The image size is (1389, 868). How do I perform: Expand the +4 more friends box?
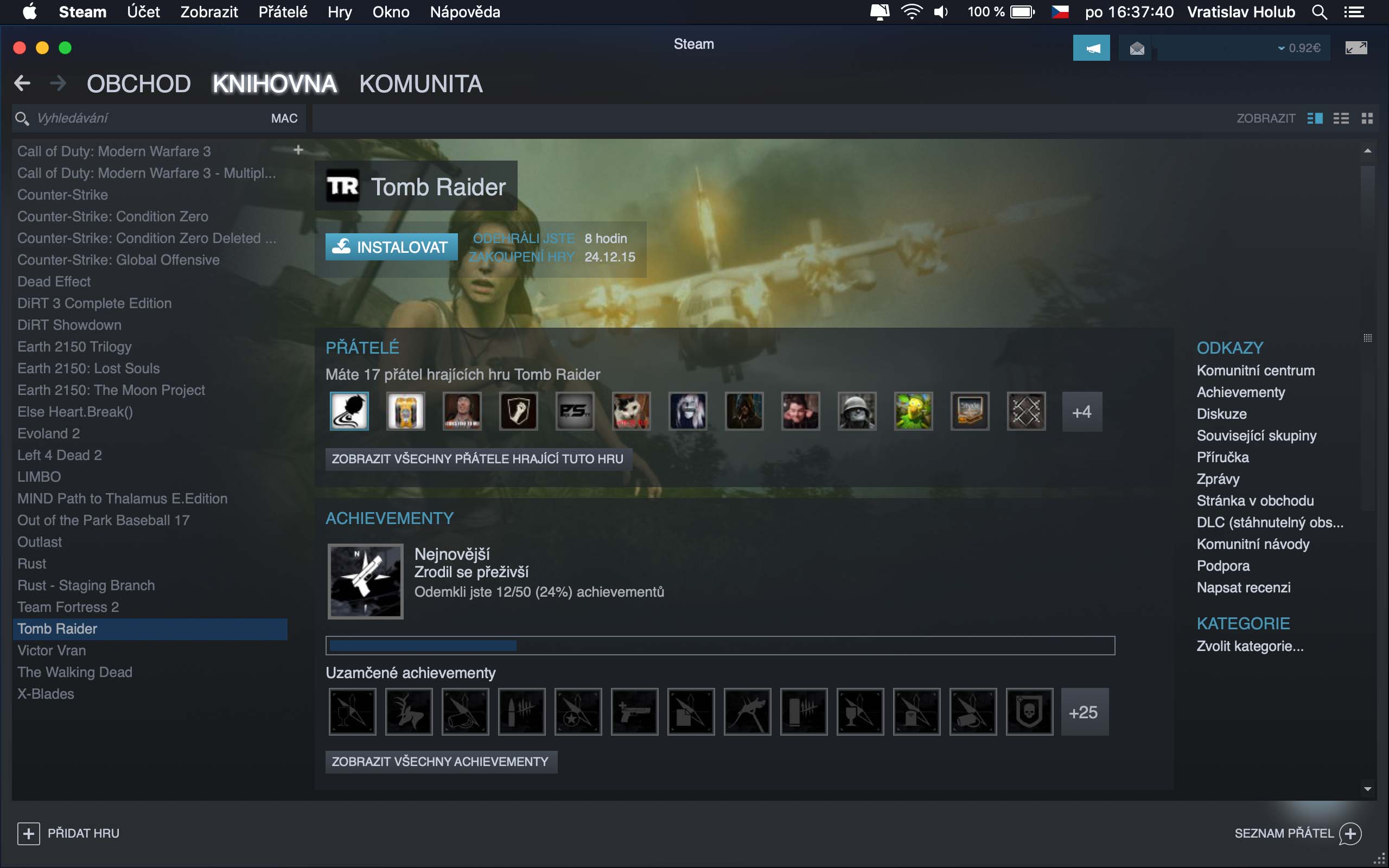pos(1081,412)
